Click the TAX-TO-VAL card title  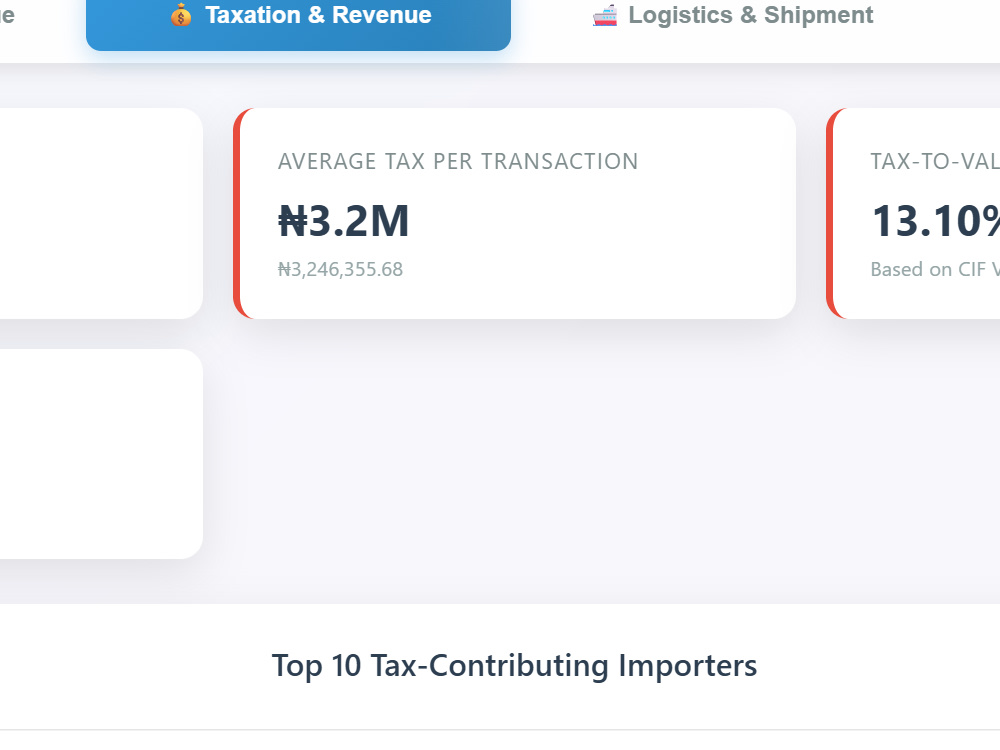(x=935, y=161)
